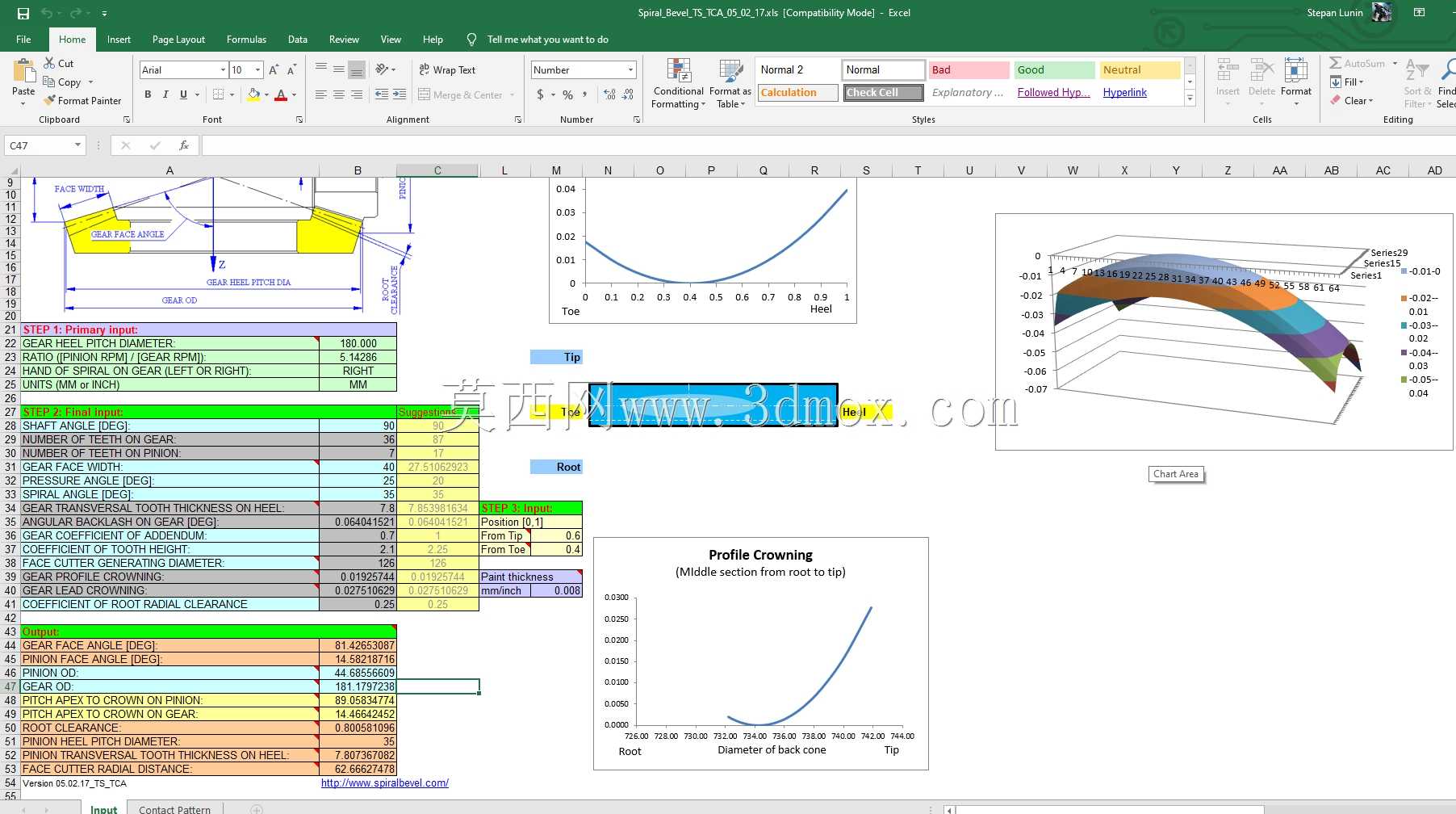Click the Insert Function fx icon
This screenshot has width=1456, height=814.
pyautogui.click(x=184, y=145)
